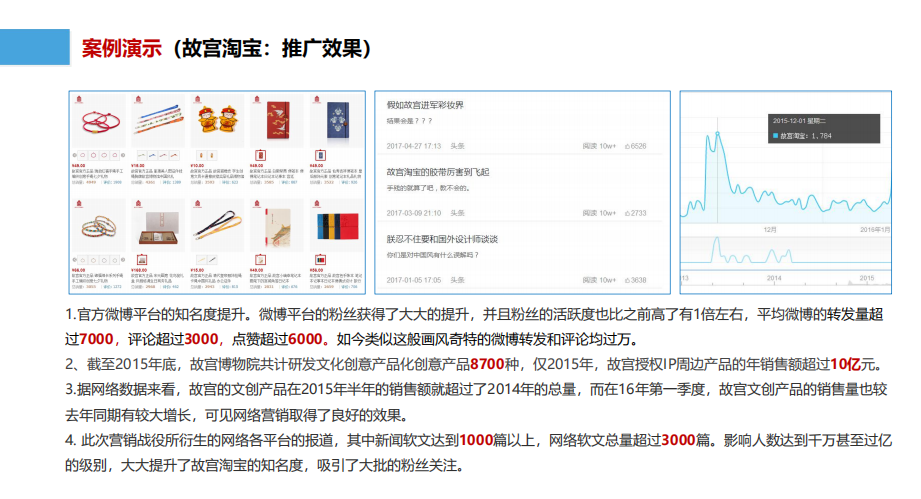Click the like icon showing 6526

click(627, 146)
